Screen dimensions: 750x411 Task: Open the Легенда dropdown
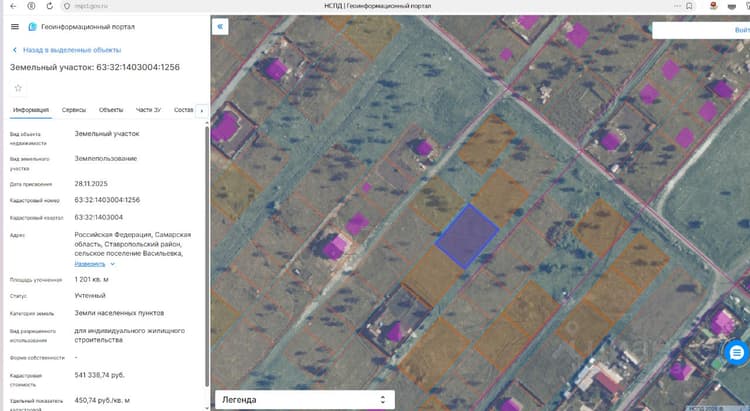305,400
